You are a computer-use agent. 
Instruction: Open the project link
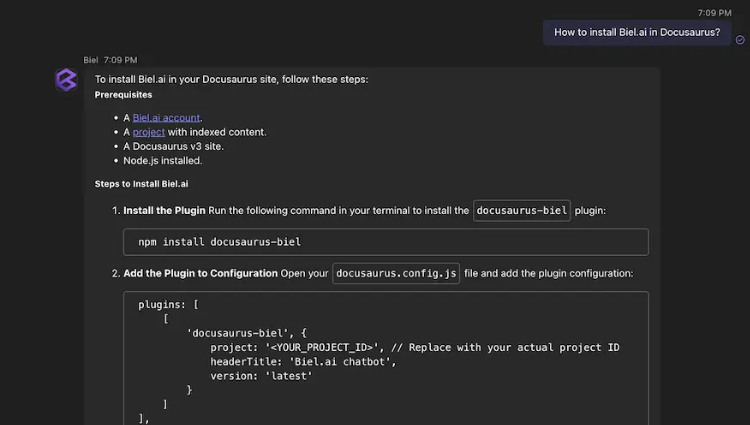point(149,132)
